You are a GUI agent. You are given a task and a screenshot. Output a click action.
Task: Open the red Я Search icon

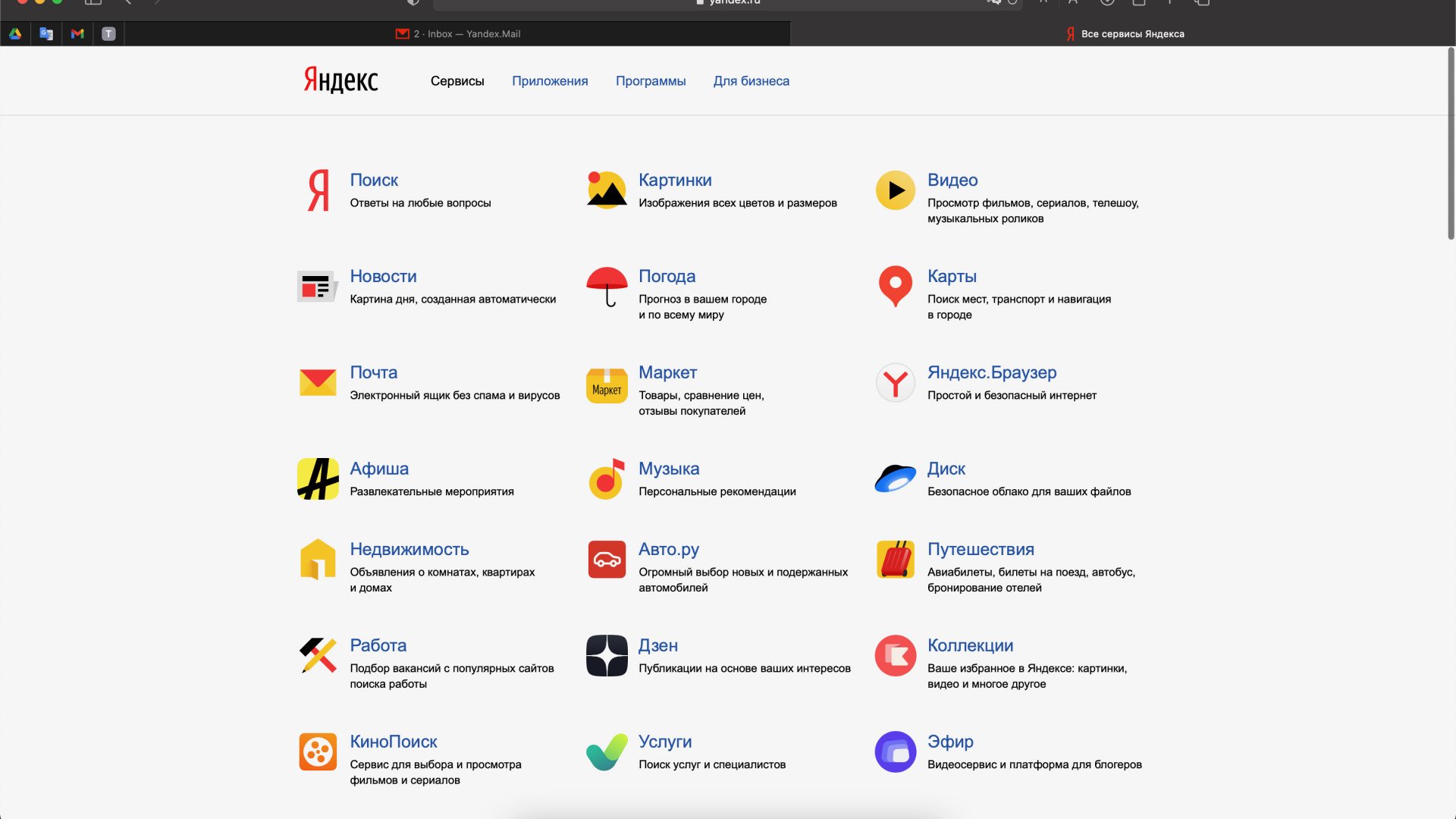point(318,190)
